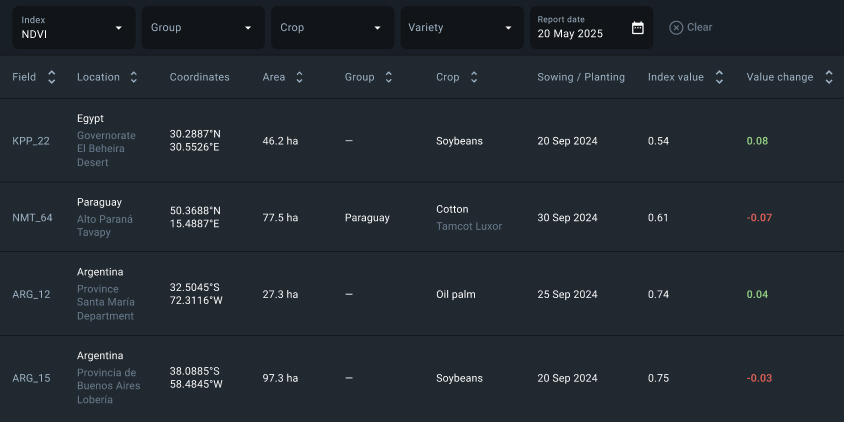
Task: Select field ARG_12
Action: click(x=31, y=294)
